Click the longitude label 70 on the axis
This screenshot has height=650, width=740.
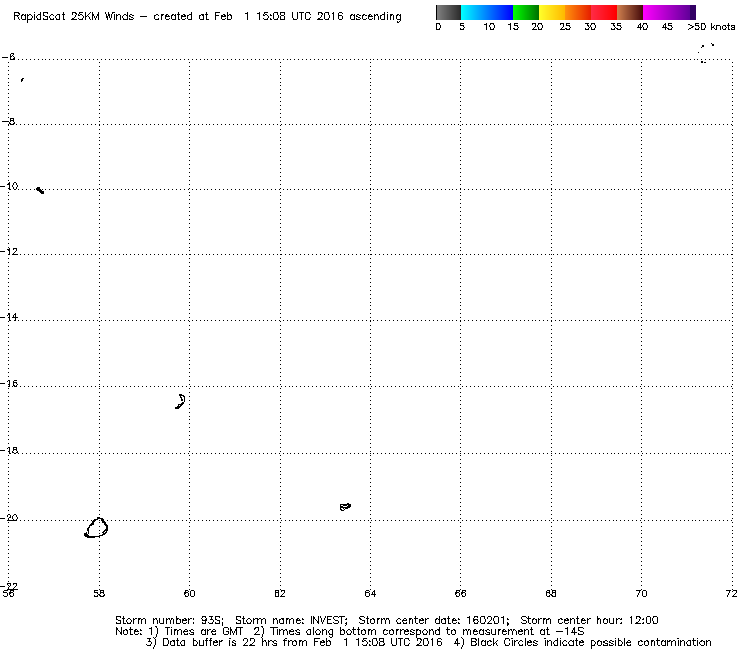[641, 593]
